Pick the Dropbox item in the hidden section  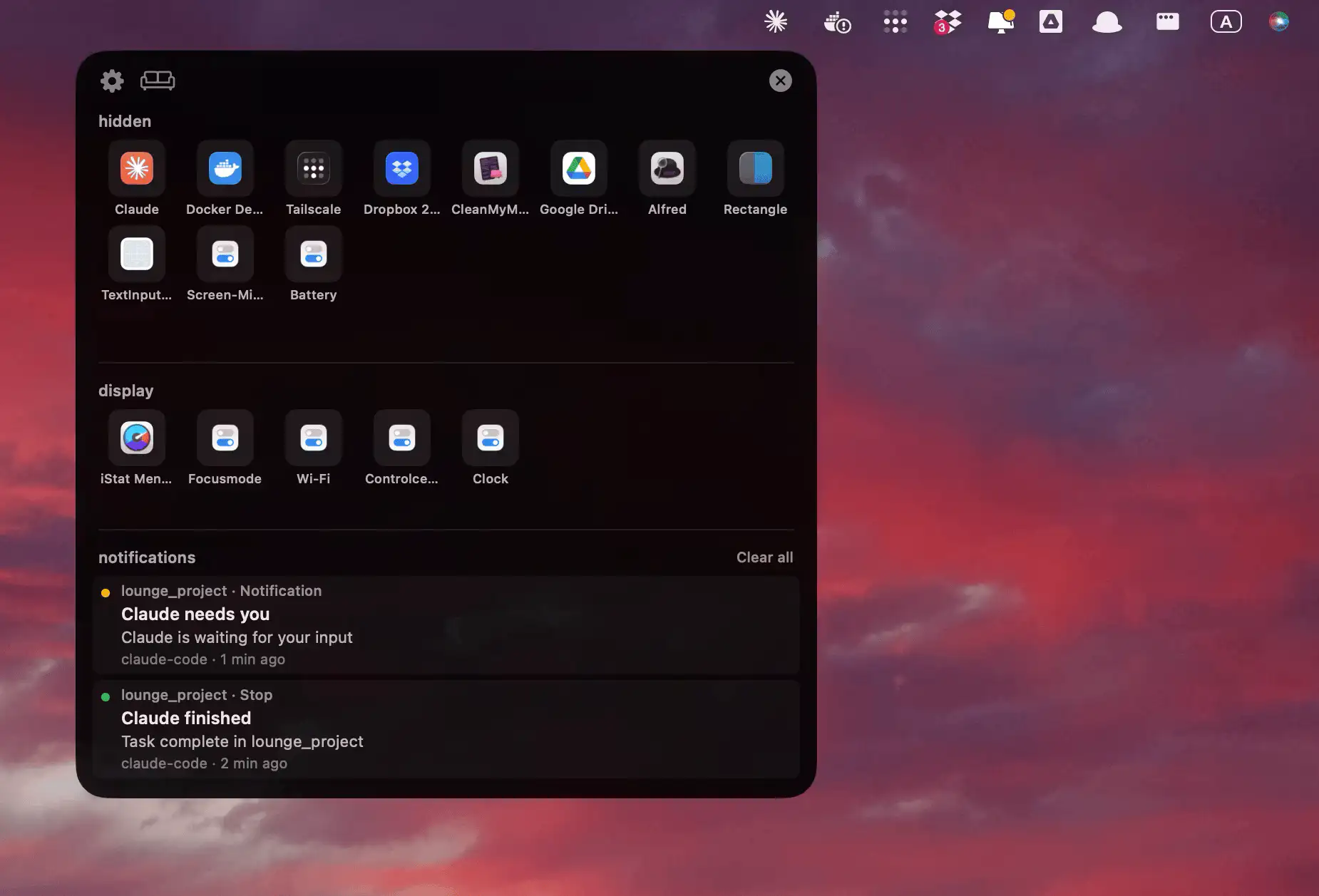pos(402,178)
